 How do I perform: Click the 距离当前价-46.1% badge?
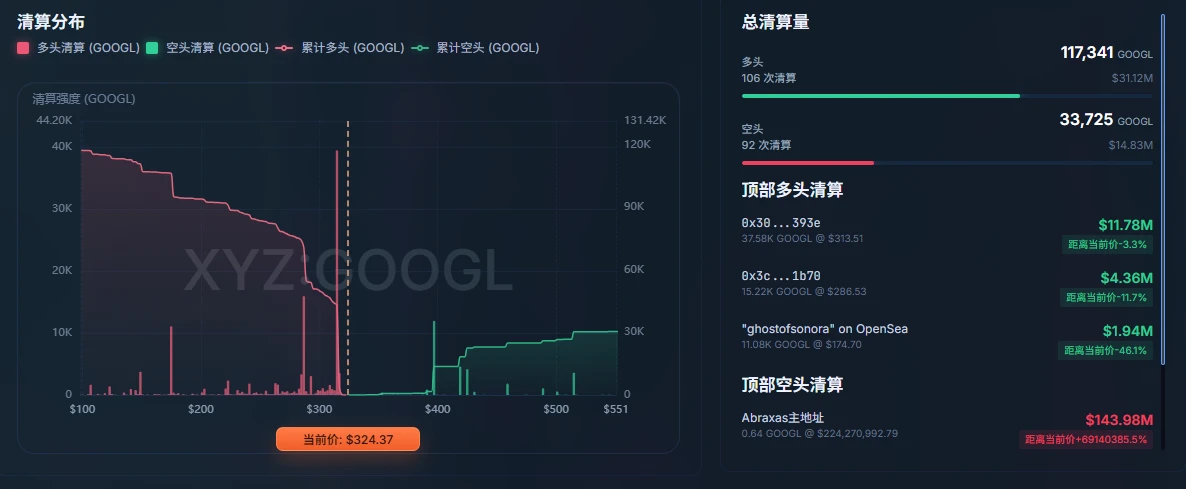pos(1105,350)
